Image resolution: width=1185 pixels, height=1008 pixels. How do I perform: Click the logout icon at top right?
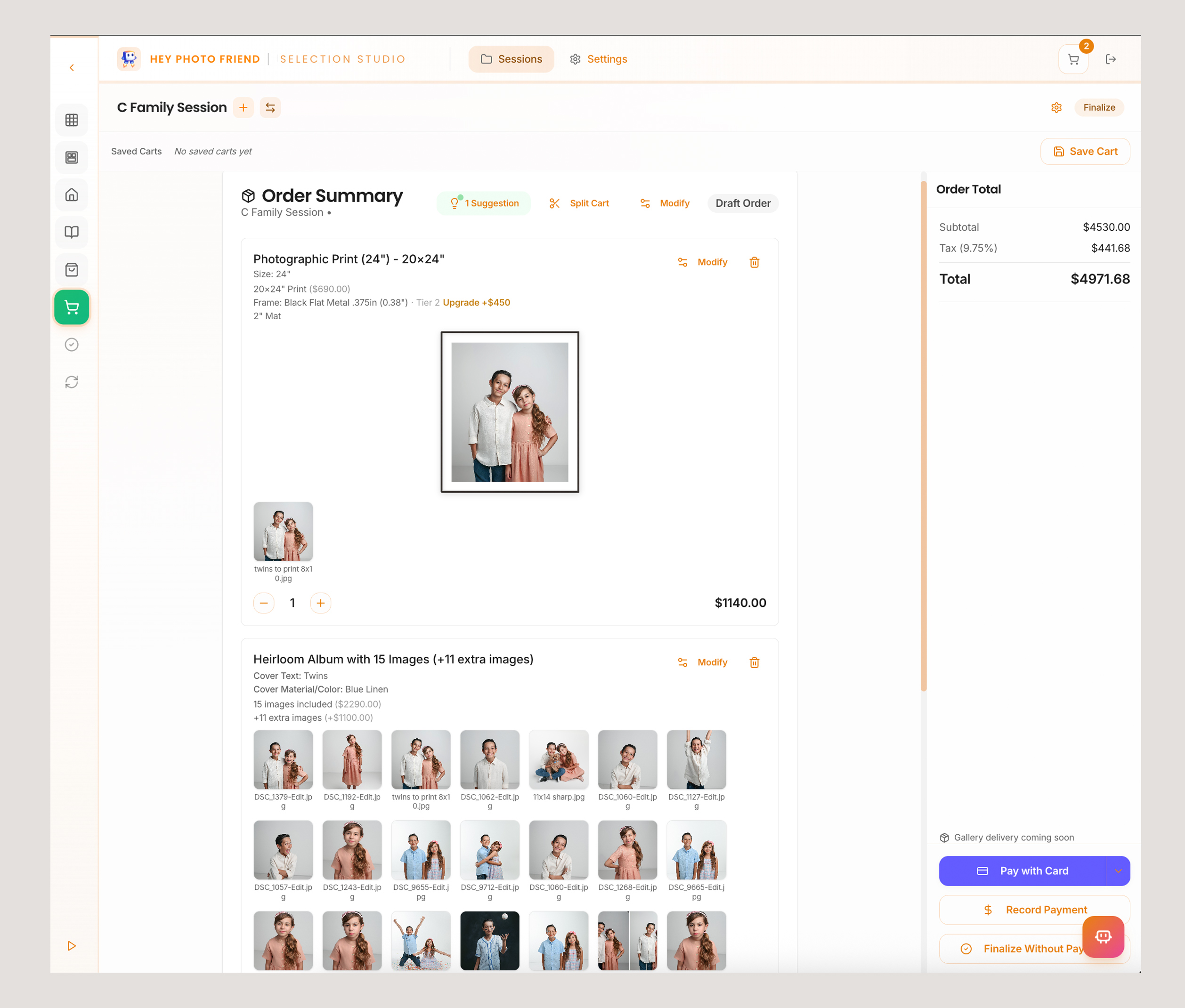point(1111,59)
